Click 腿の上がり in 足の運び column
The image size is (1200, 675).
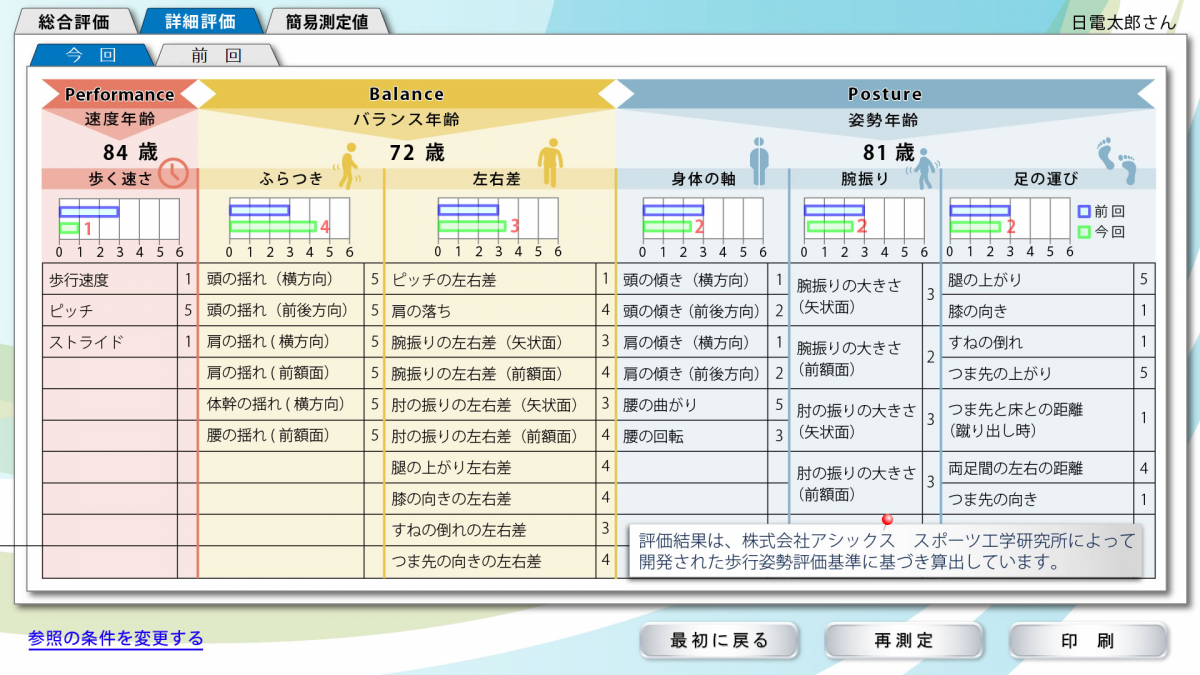point(1048,280)
